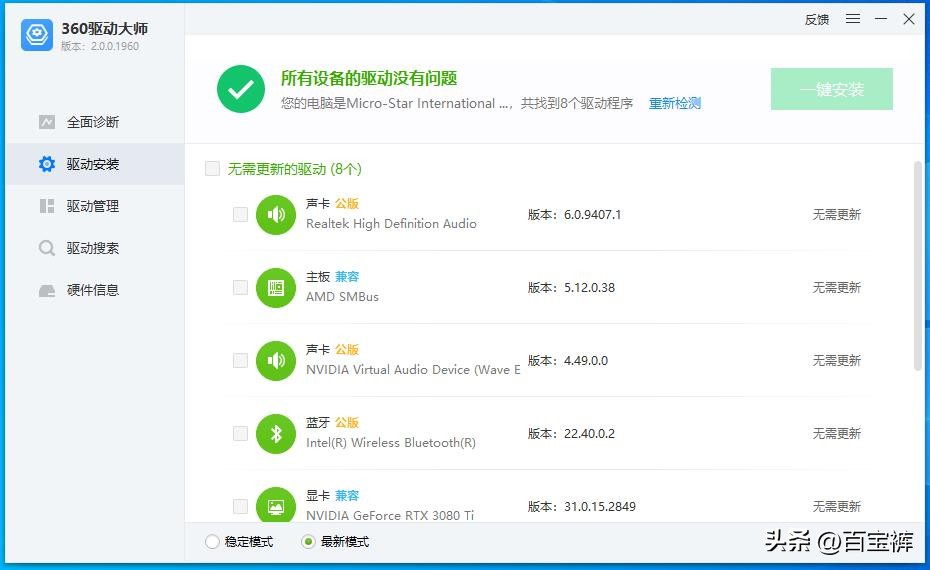
Task: Click version 22.40.0.2 text
Action: point(590,434)
